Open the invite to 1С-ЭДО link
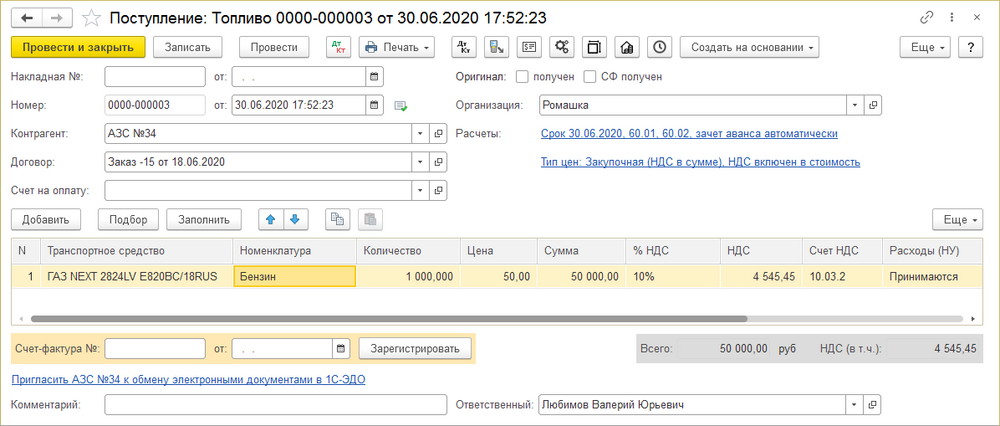The image size is (1000, 426). (x=189, y=380)
